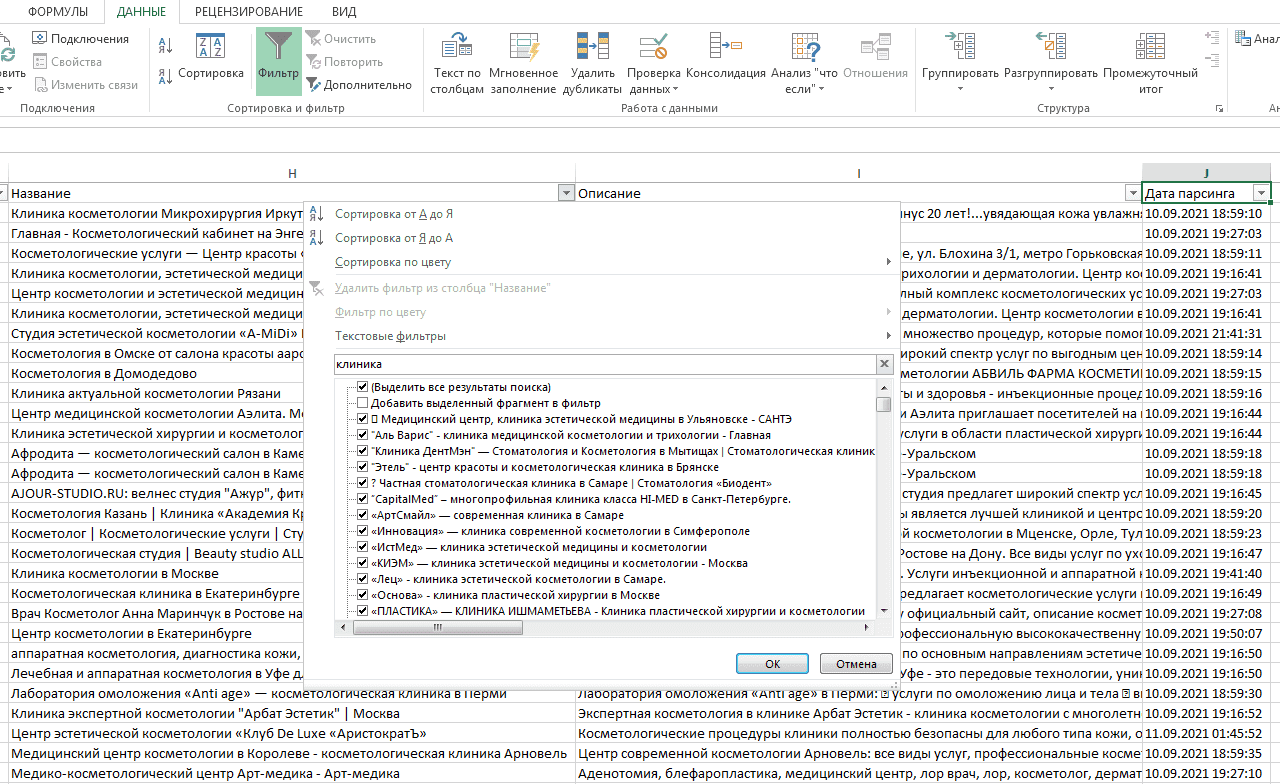
Task: Expand 'Текстовые фильтры' submenu
Action: pos(602,336)
